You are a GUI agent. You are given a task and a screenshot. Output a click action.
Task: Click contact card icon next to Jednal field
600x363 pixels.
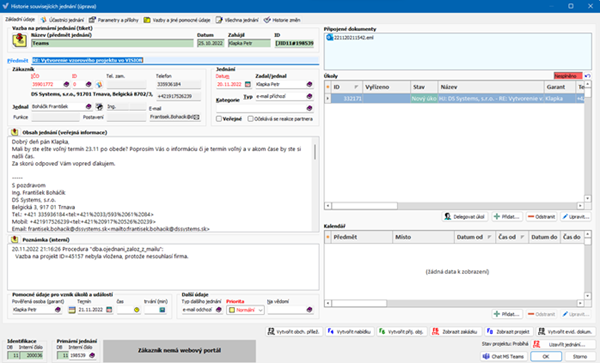[99, 106]
